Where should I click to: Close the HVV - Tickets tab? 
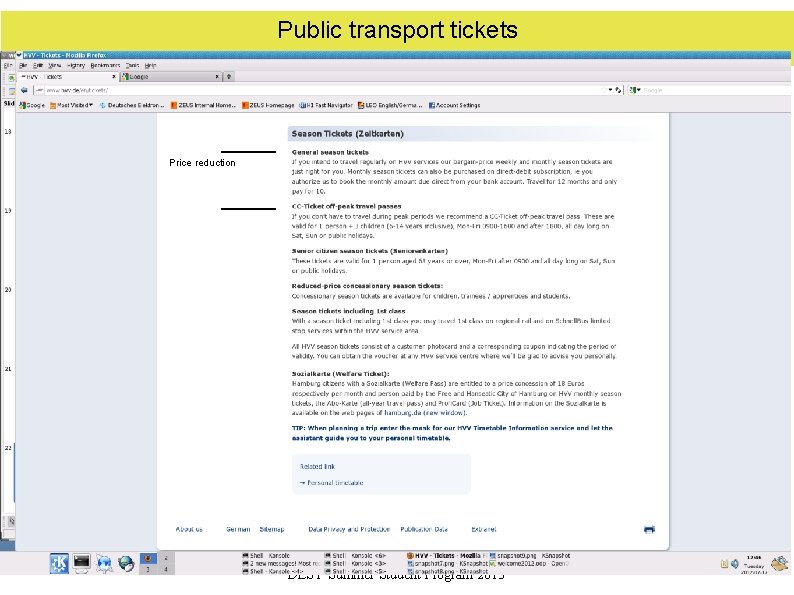[x=114, y=76]
